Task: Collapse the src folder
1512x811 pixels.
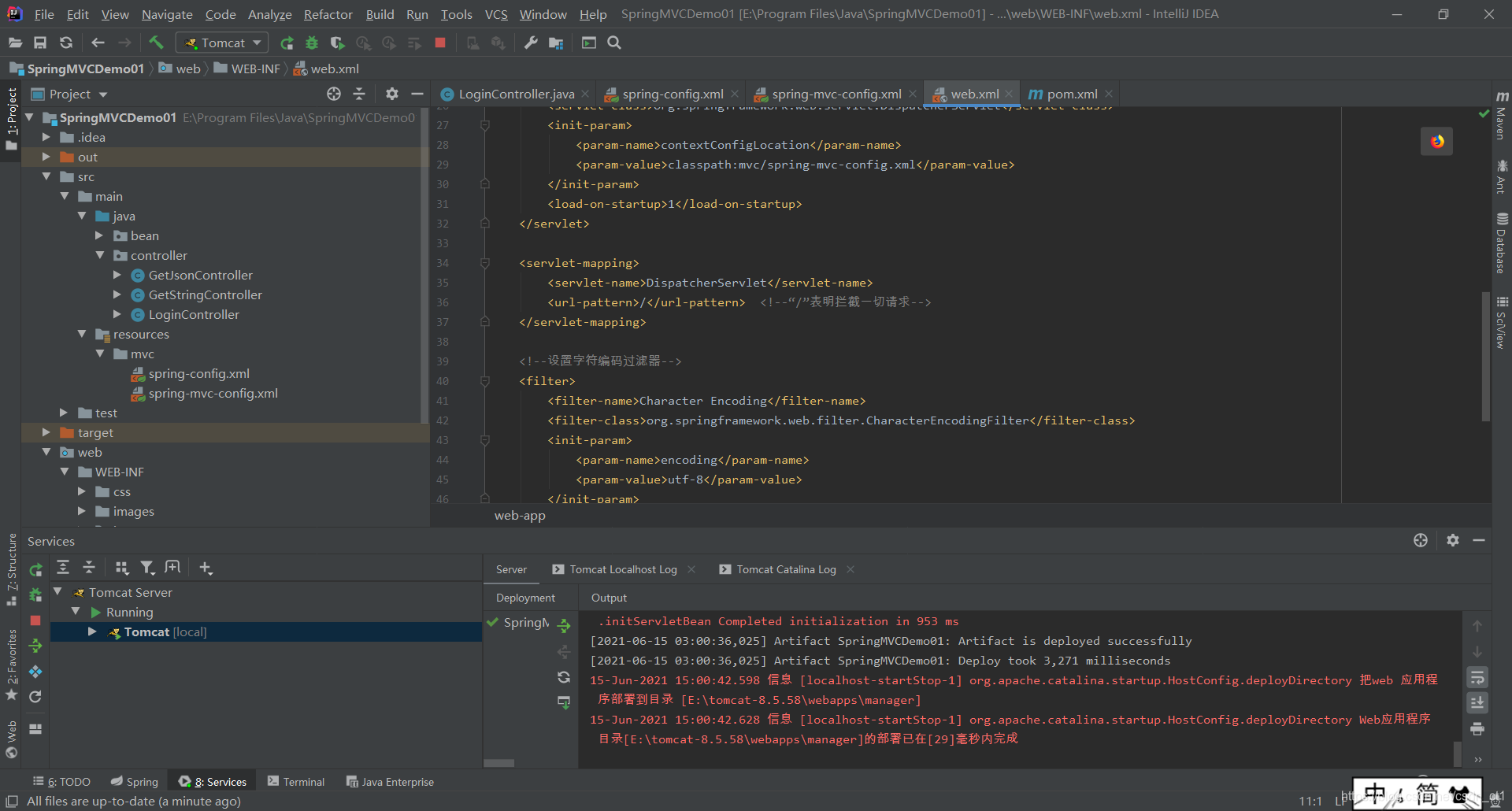Action: coord(46,176)
